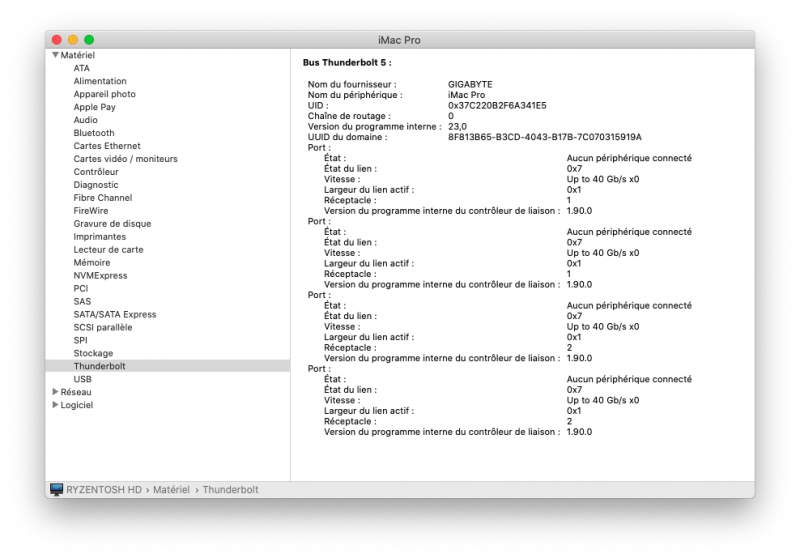This screenshot has width=800, height=558.
Task: Open Gravure de disque entry
Action: click(112, 223)
